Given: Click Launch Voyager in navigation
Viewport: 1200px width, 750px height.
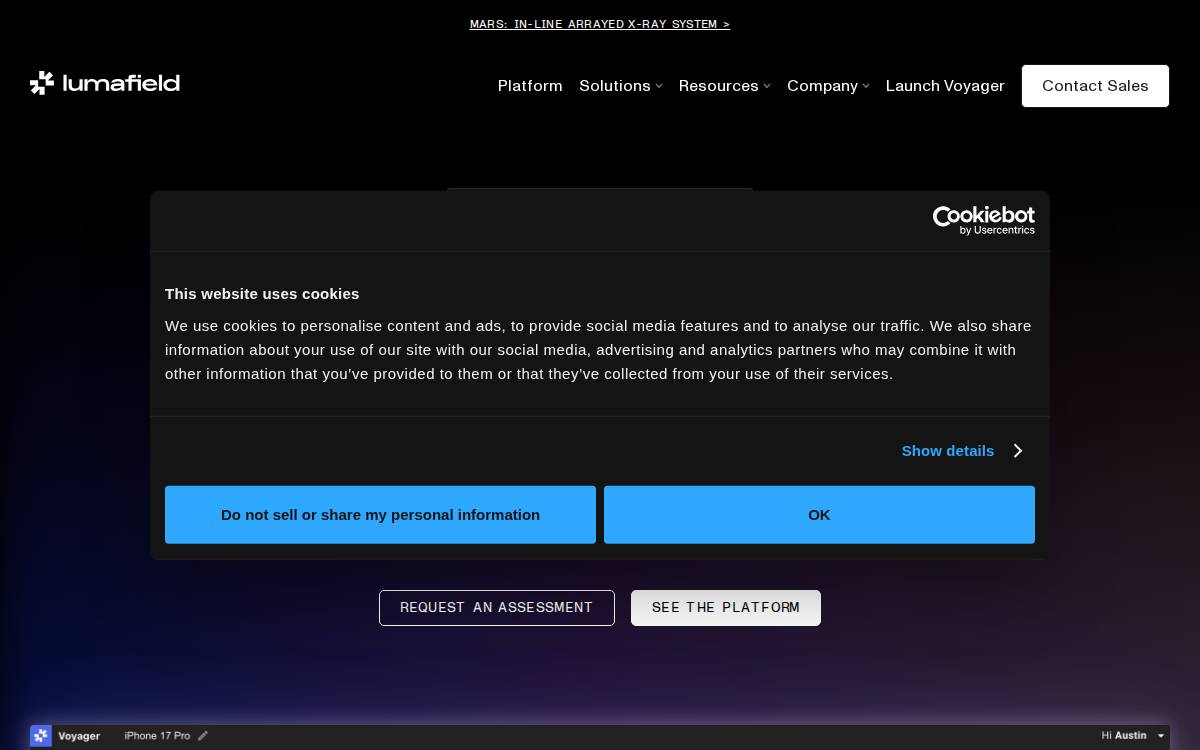Looking at the screenshot, I should [x=945, y=86].
